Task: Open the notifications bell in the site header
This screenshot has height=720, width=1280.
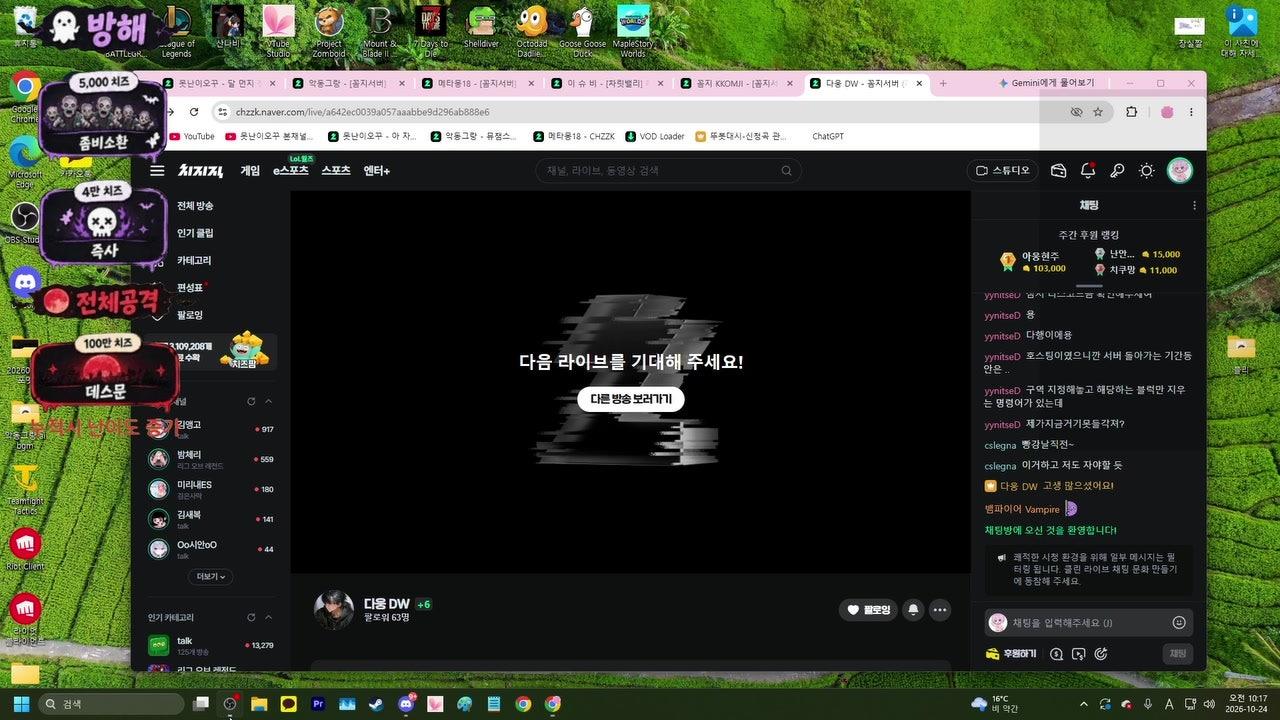Action: click(1088, 171)
